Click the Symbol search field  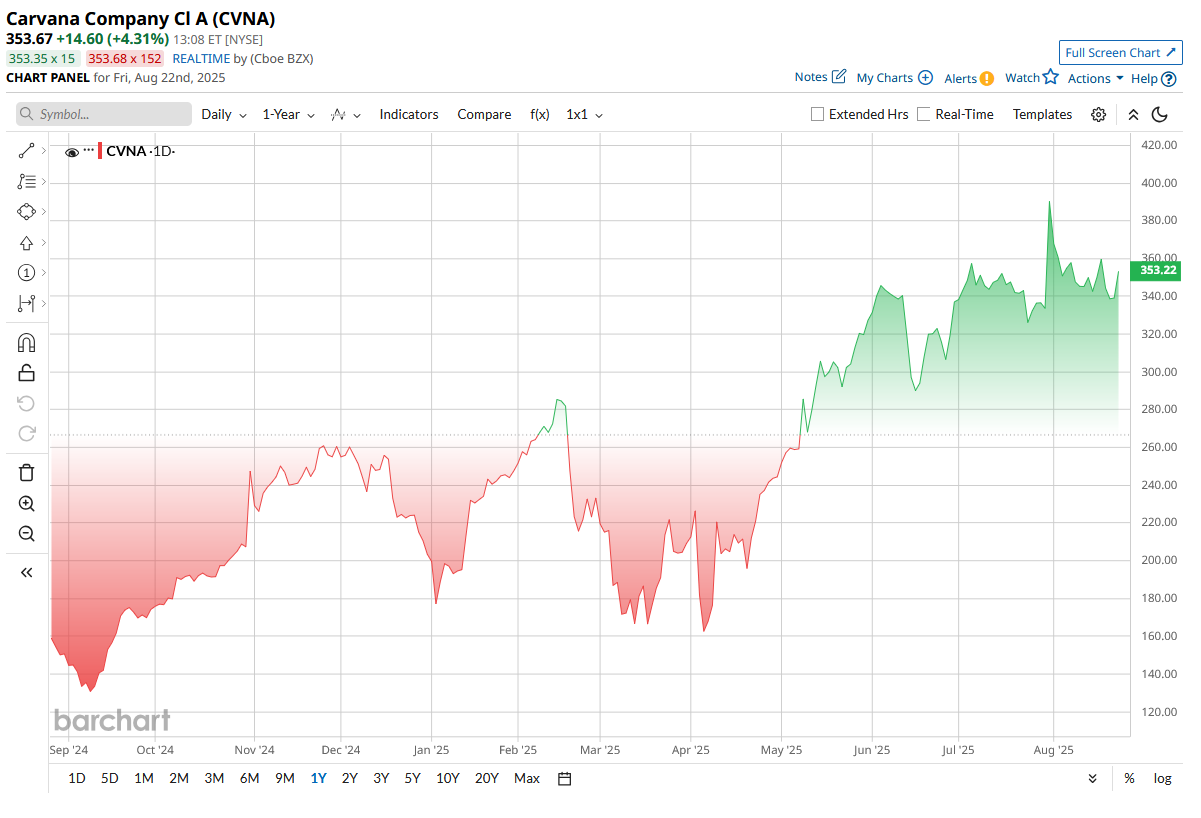click(x=104, y=115)
